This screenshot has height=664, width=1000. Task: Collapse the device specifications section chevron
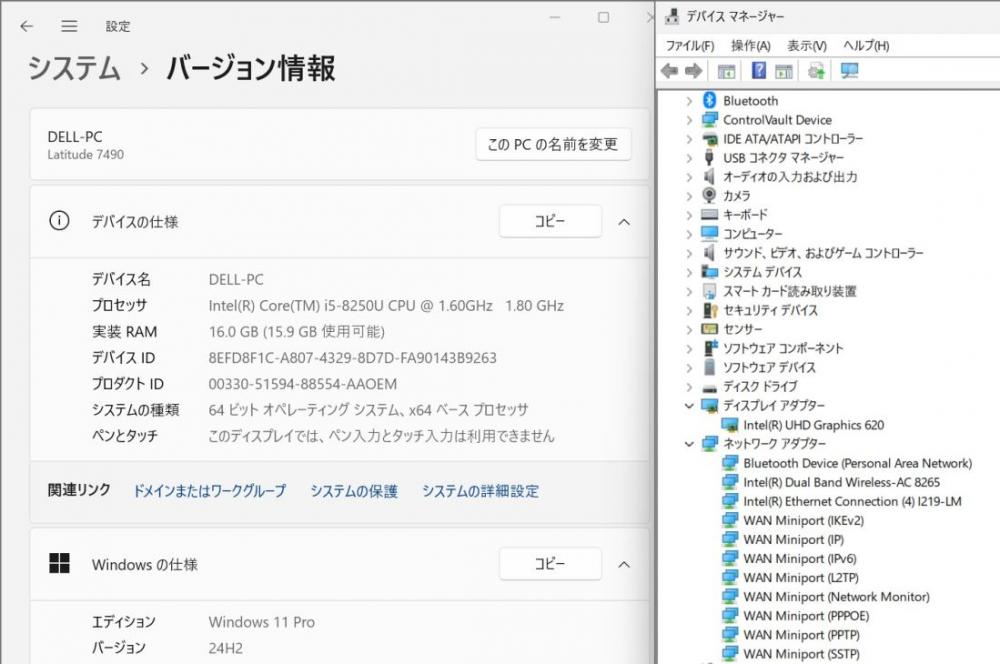tap(624, 222)
